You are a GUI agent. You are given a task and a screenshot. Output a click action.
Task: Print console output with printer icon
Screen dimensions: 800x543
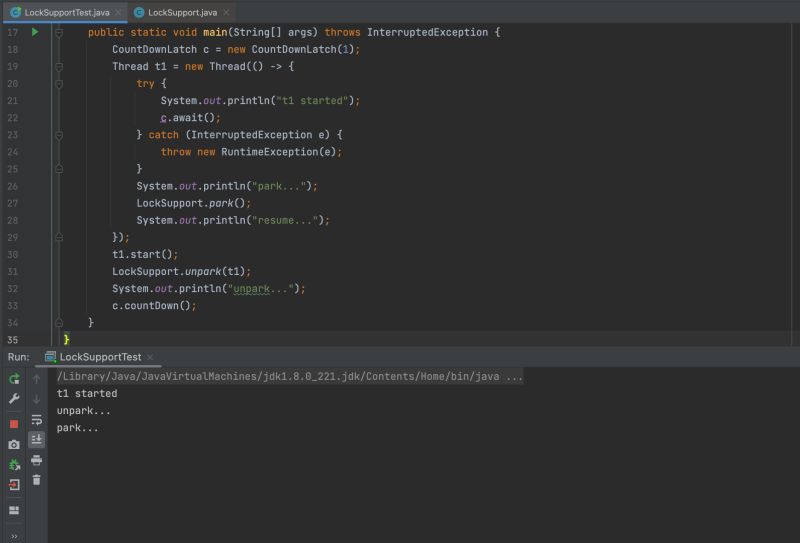click(37, 460)
